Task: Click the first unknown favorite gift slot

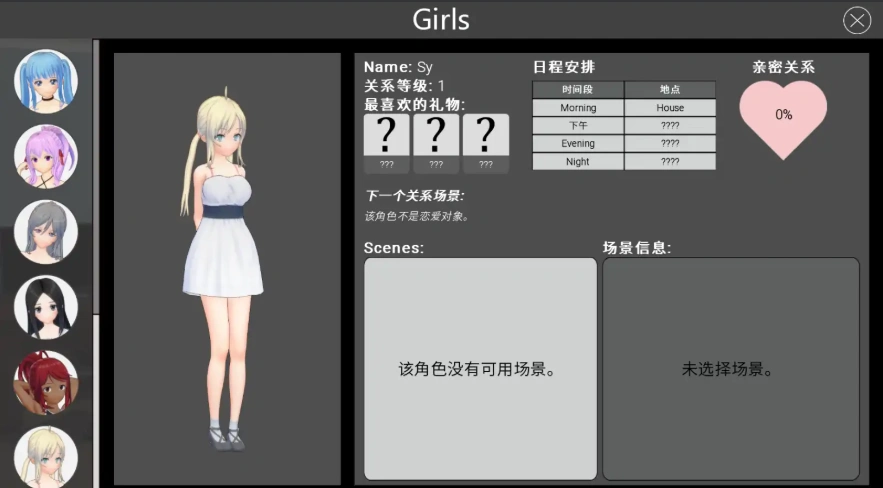Action: click(x=386, y=135)
